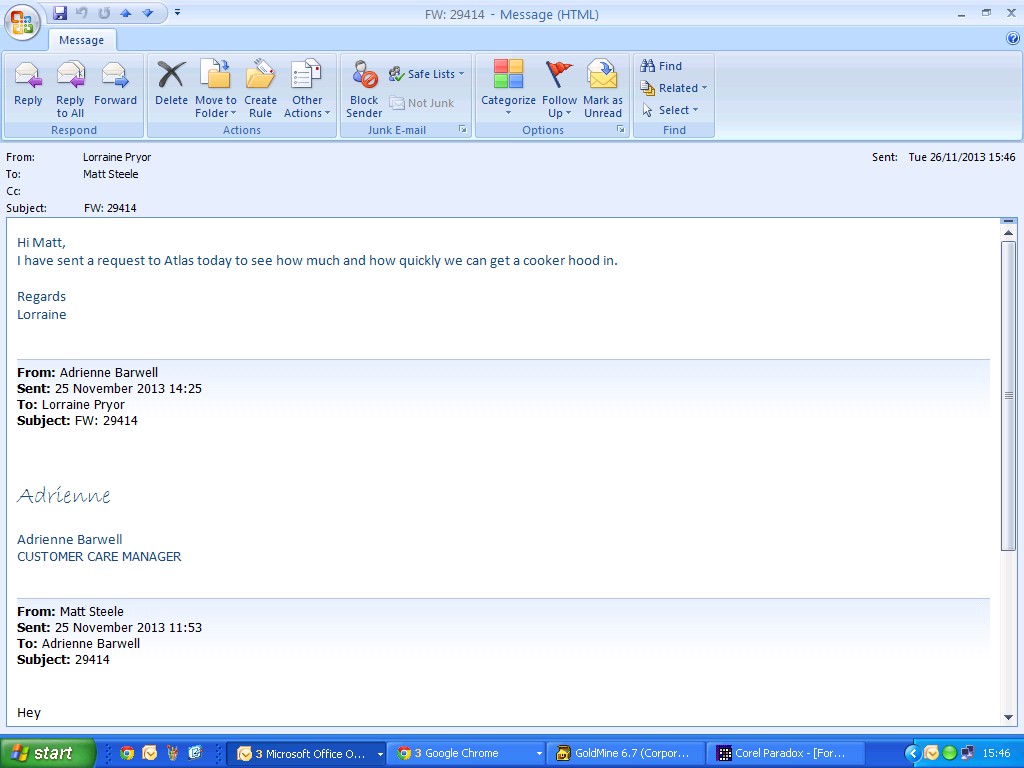
Task: Open the Options group dialog launcher
Action: coord(620,129)
